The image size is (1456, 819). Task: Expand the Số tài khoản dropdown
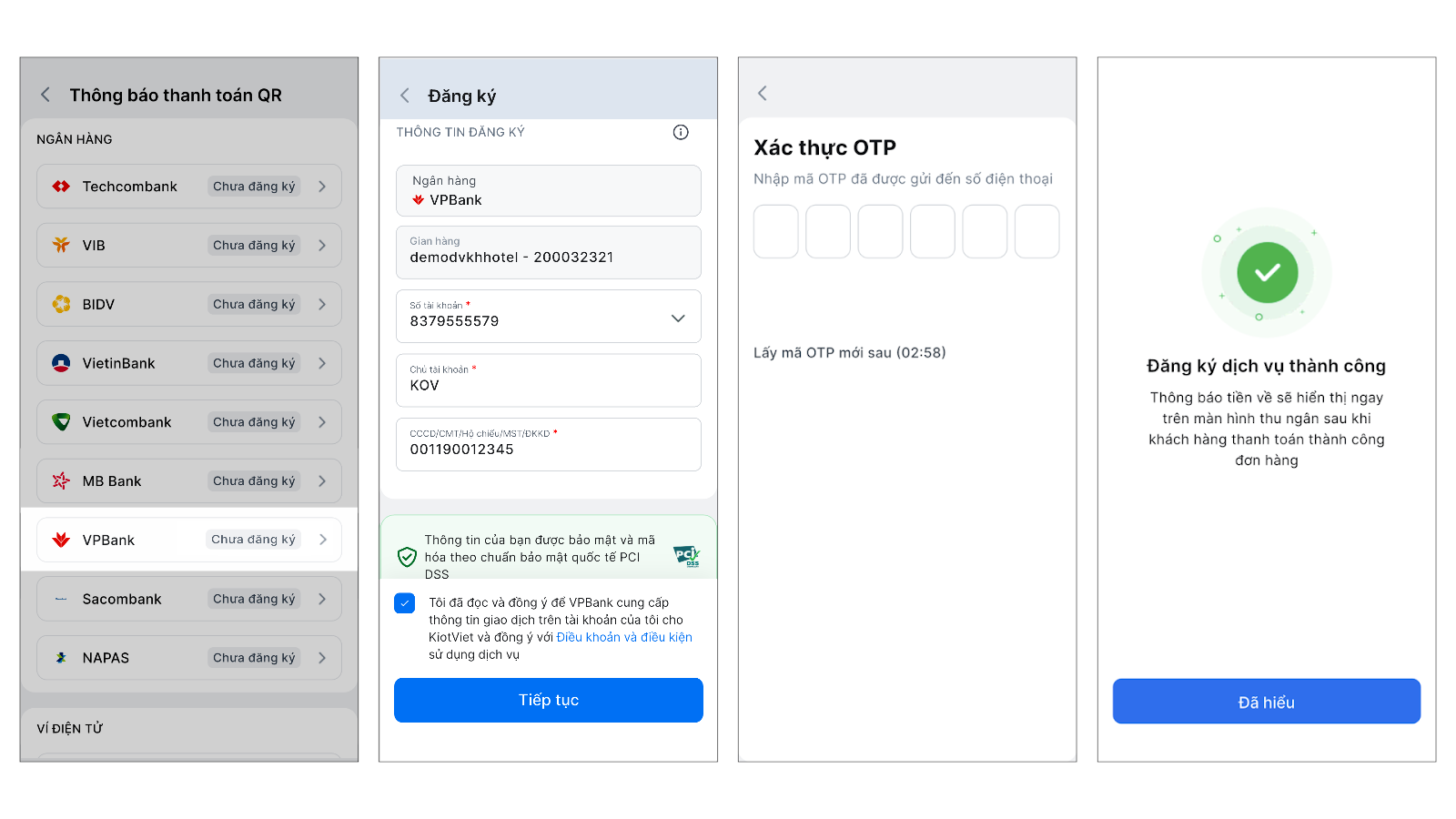pyautogui.click(x=677, y=318)
